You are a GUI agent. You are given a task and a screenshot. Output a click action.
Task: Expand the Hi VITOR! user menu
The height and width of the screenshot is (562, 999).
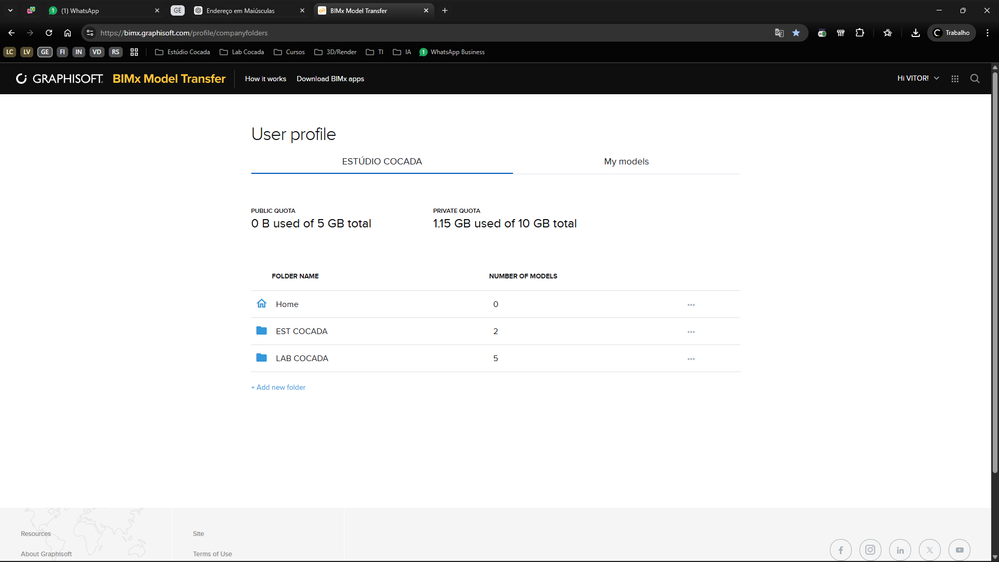point(918,78)
